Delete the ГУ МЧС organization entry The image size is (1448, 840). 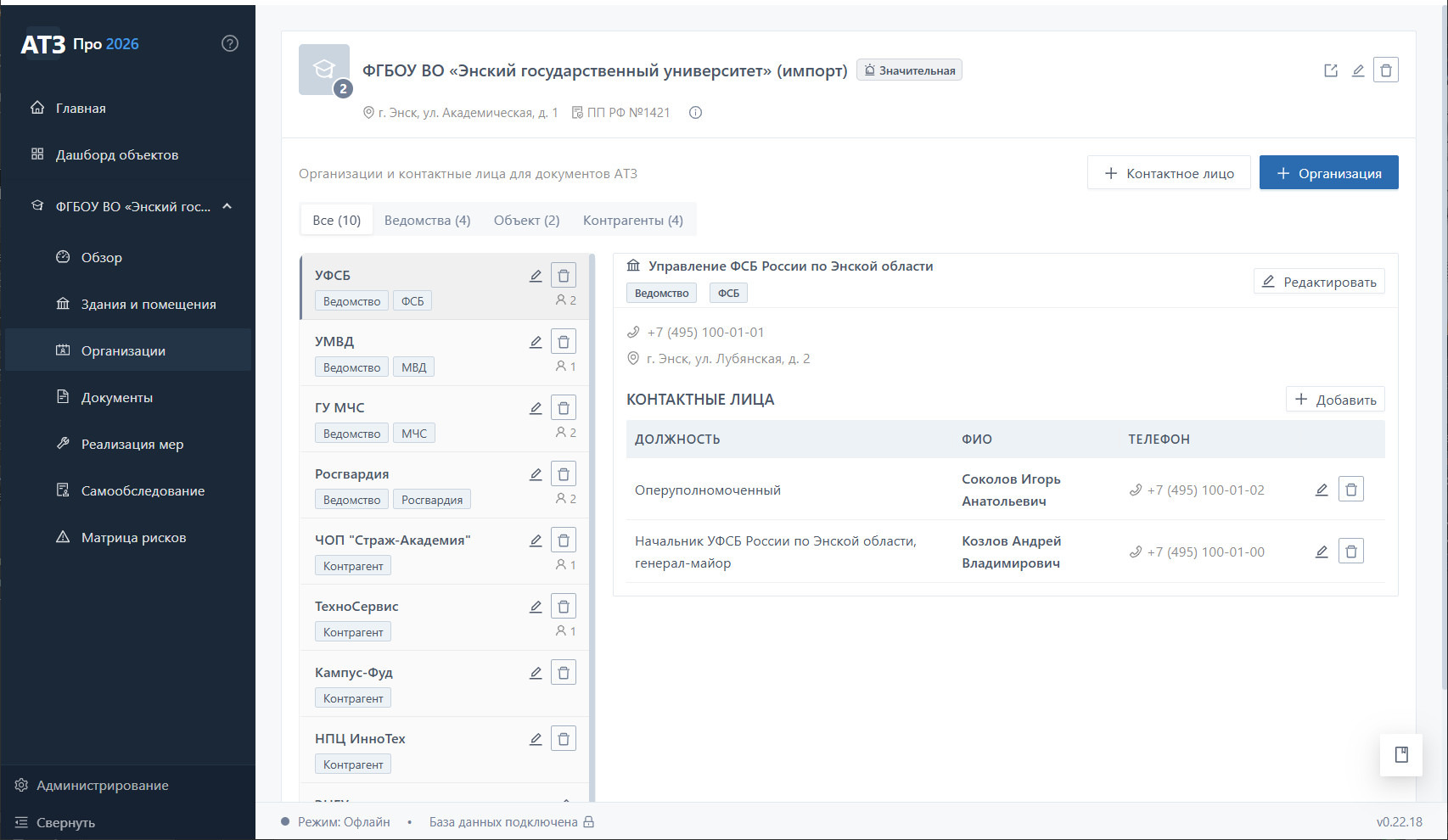click(564, 408)
